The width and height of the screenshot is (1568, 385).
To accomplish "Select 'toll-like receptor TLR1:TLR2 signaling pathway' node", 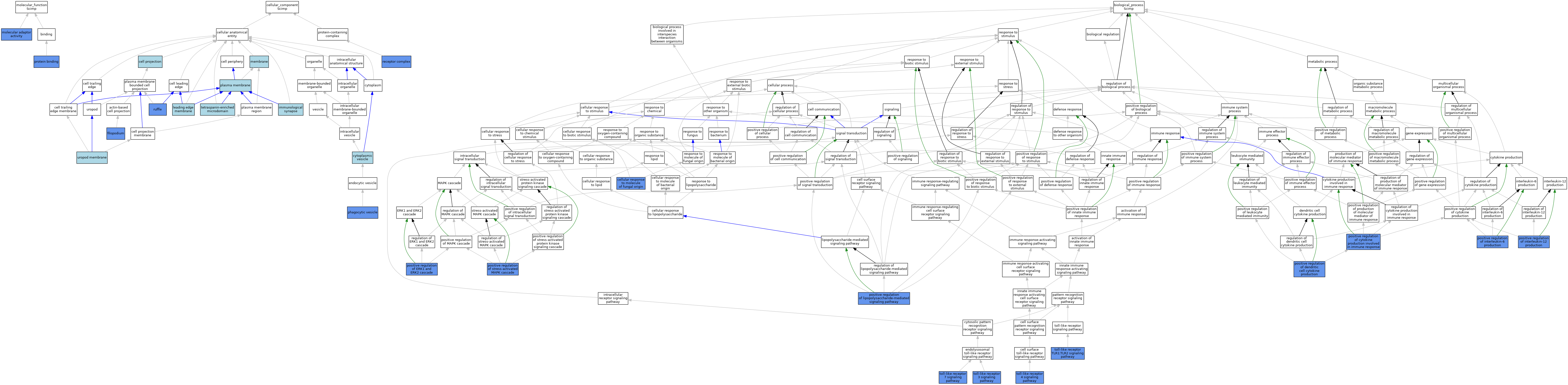I will coord(1068,353).
